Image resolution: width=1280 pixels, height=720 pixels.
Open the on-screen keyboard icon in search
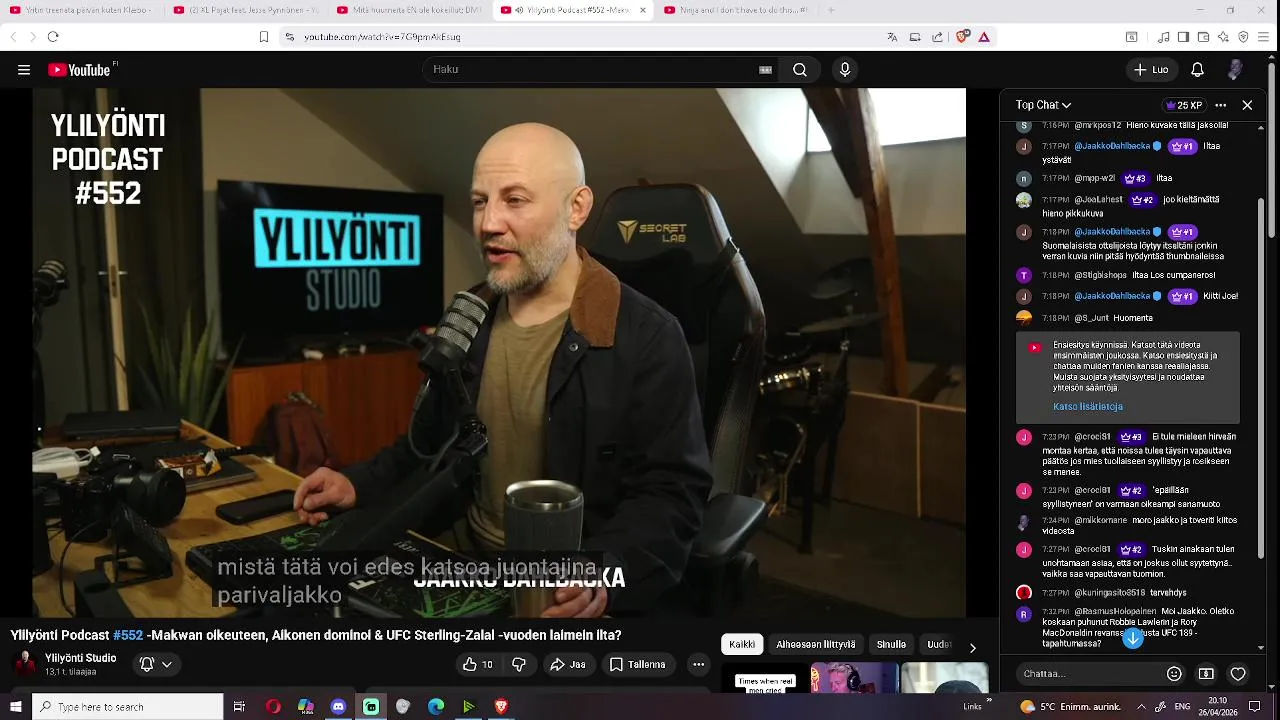pyautogui.click(x=765, y=70)
